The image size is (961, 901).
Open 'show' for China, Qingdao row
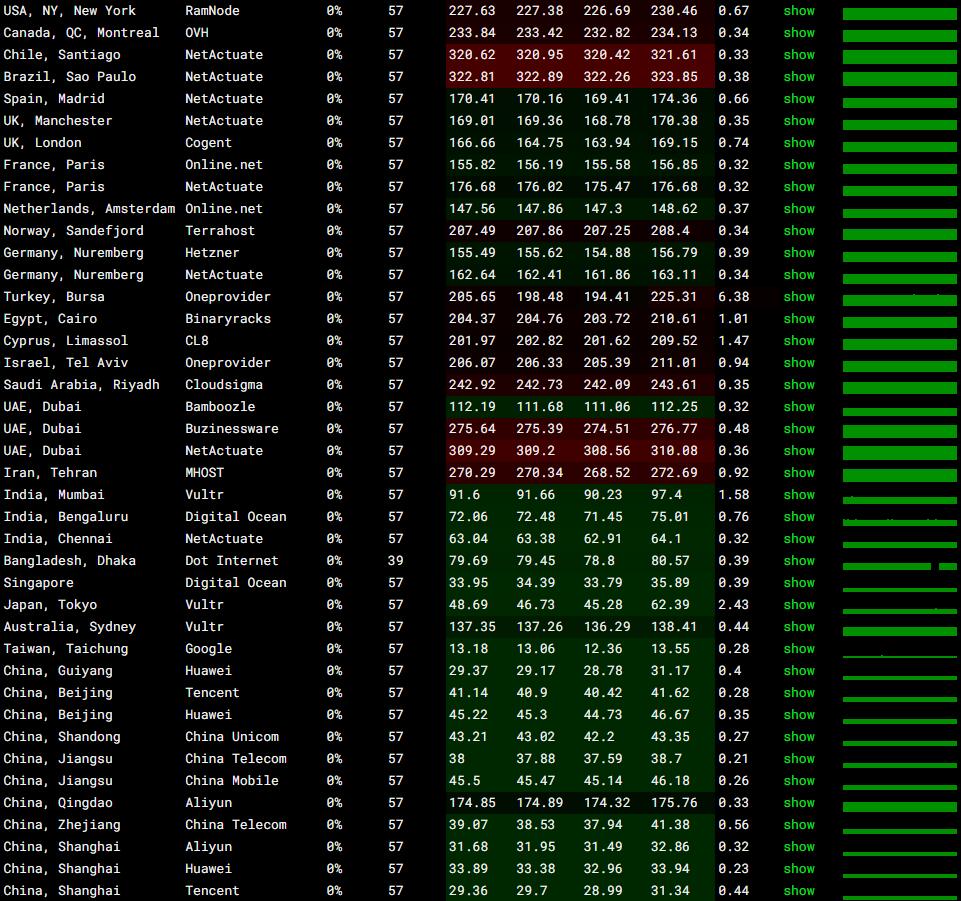[799, 804]
